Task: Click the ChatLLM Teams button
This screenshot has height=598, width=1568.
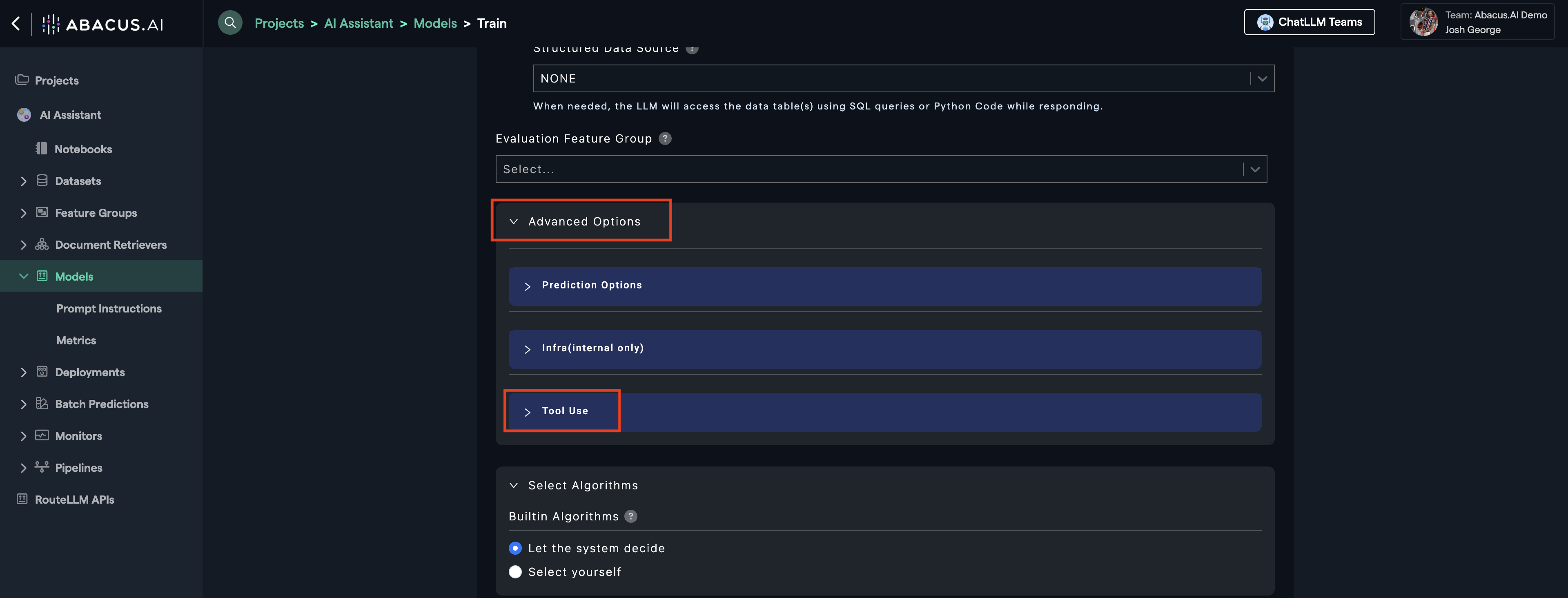Action: click(x=1309, y=22)
